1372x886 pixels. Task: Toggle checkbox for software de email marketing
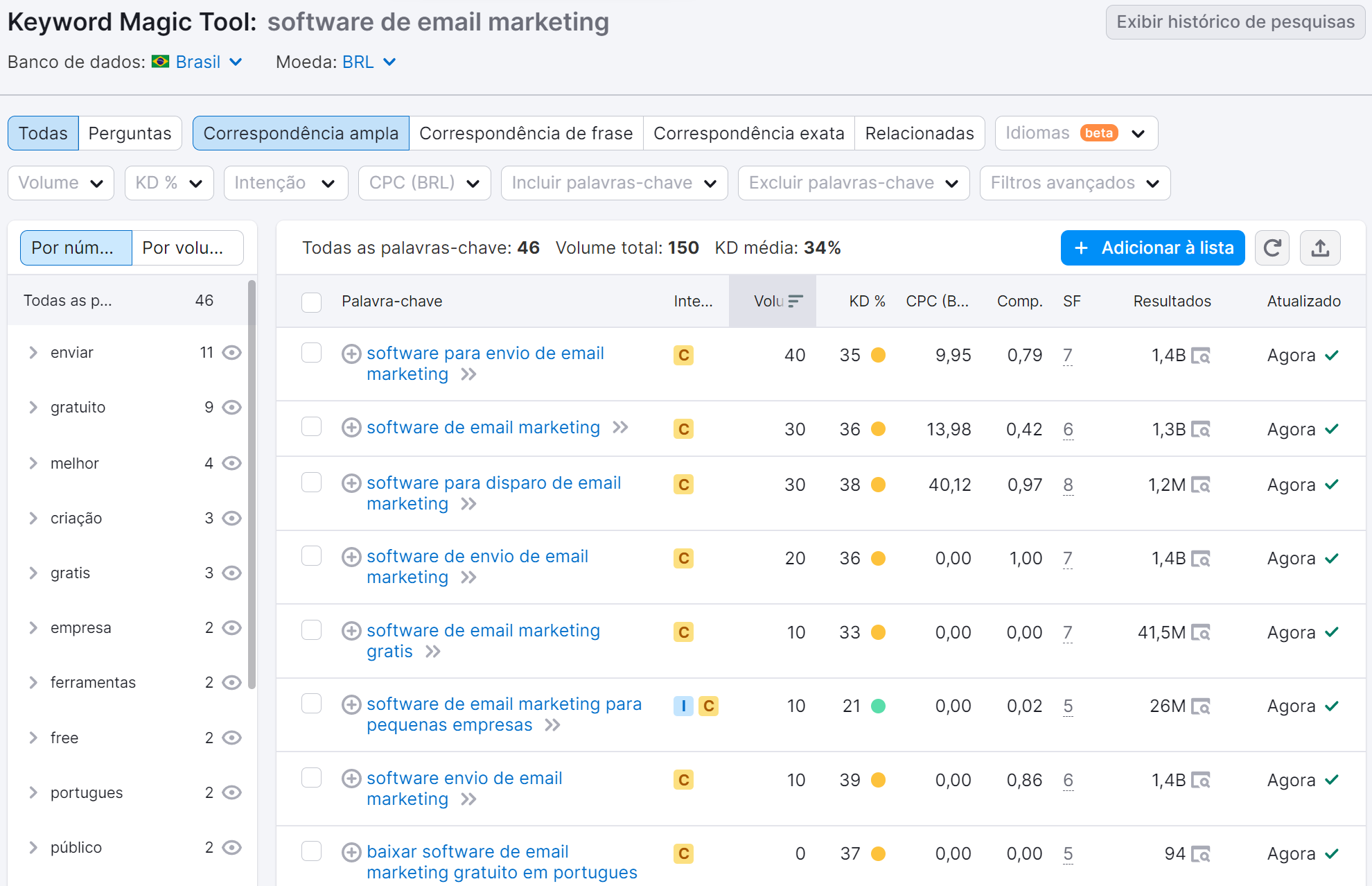[311, 428]
